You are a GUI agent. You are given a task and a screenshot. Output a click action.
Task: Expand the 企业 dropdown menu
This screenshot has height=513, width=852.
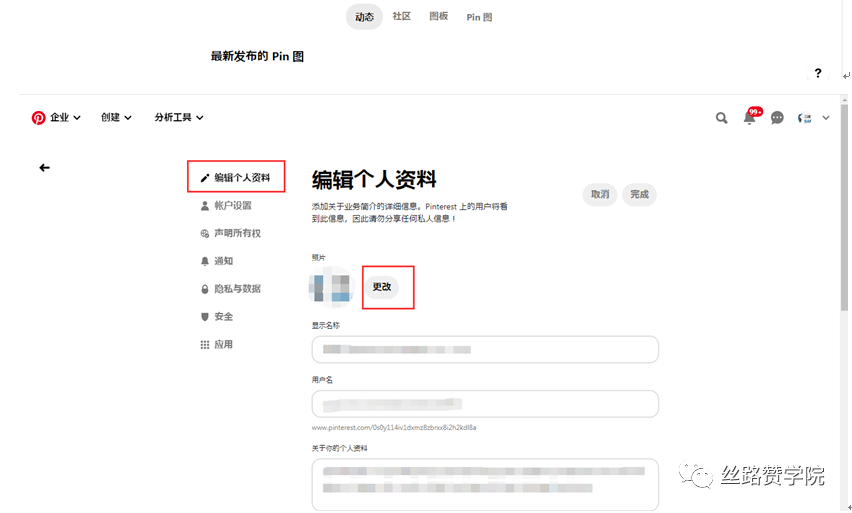(65, 117)
